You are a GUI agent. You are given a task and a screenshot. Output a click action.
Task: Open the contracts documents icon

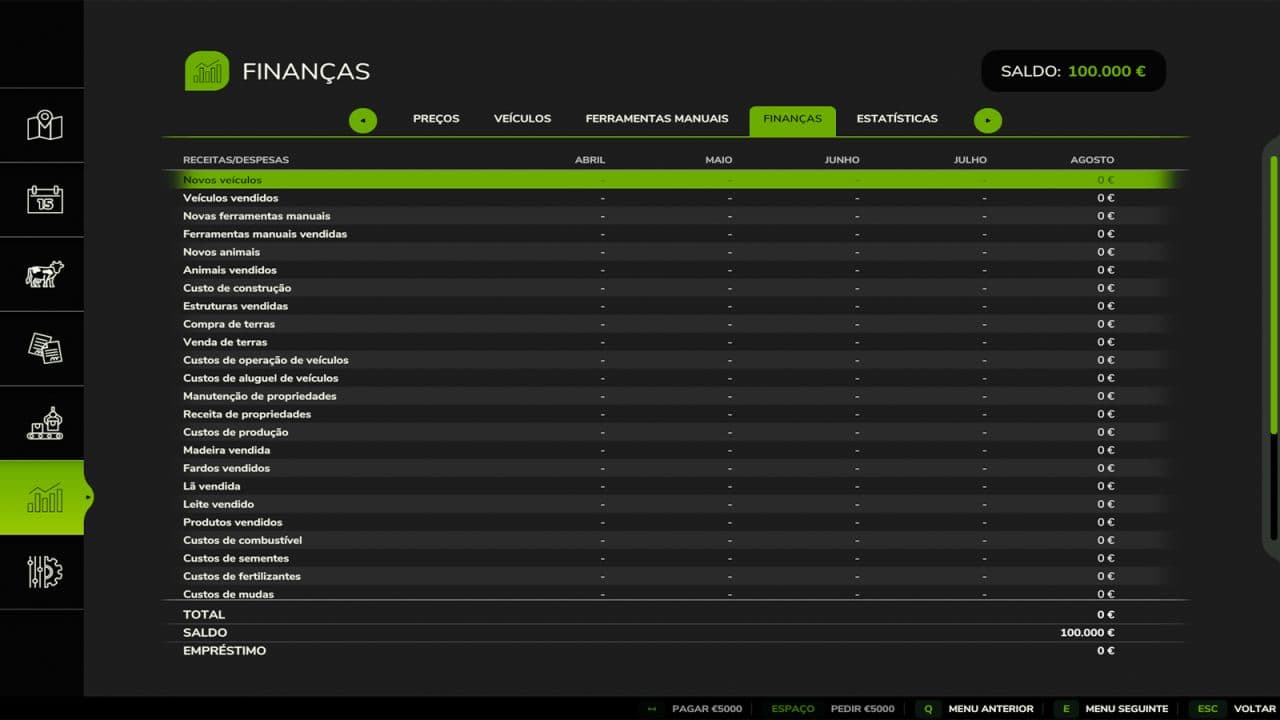(44, 349)
